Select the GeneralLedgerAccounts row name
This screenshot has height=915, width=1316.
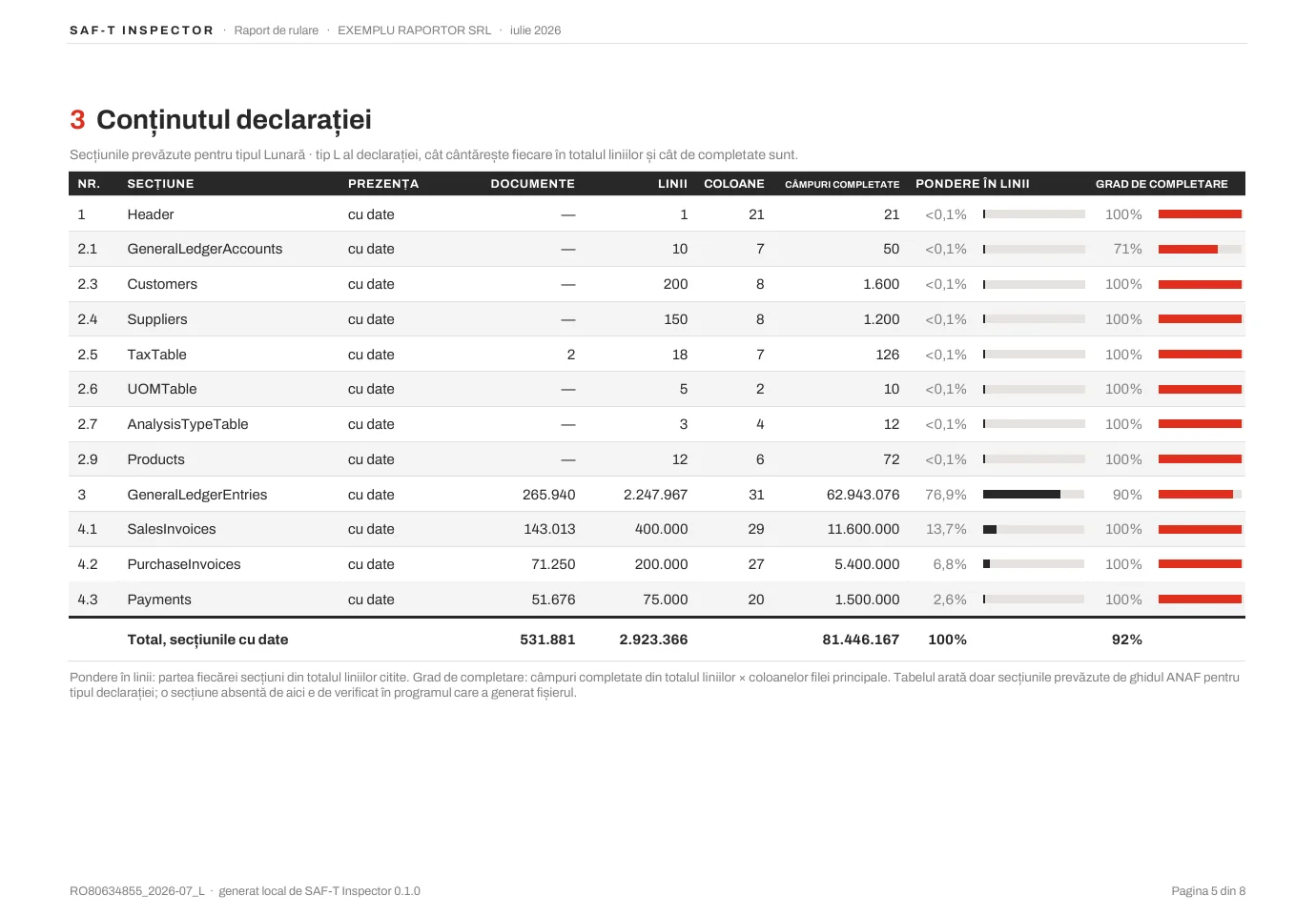[x=205, y=249]
